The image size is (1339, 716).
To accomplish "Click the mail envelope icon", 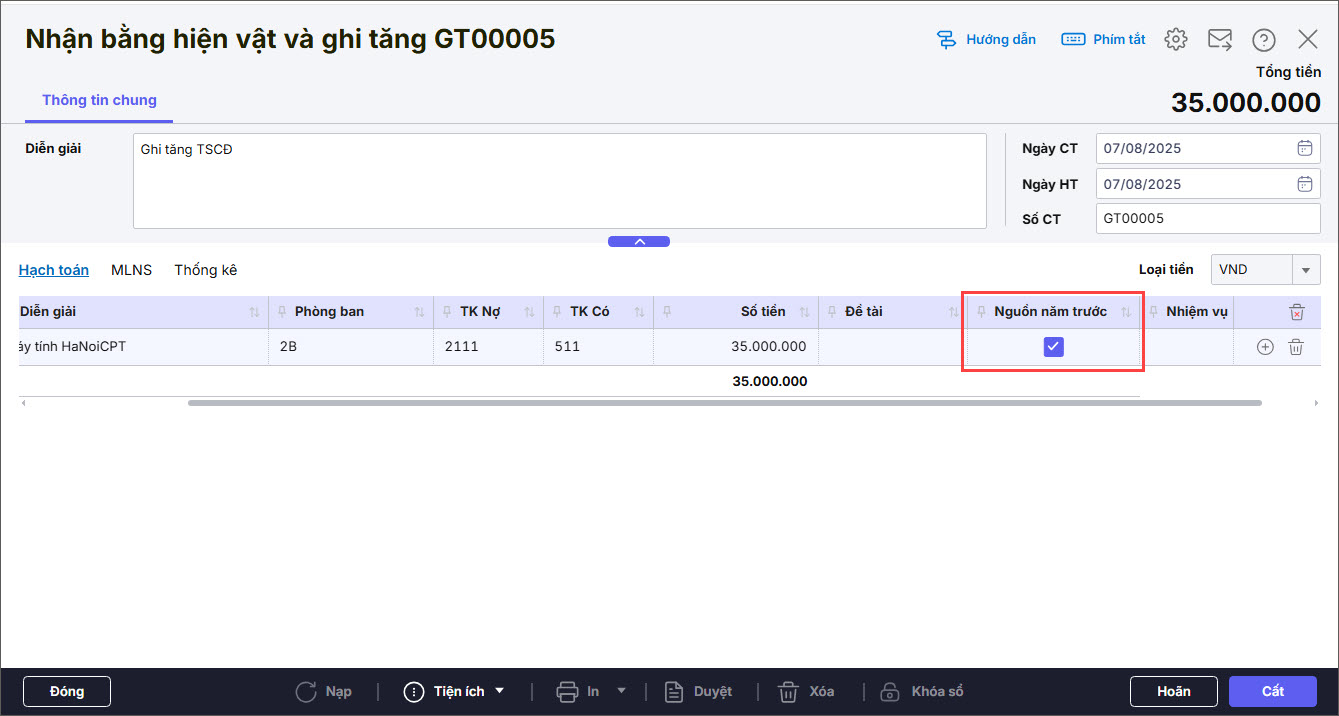I will 1220,40.
